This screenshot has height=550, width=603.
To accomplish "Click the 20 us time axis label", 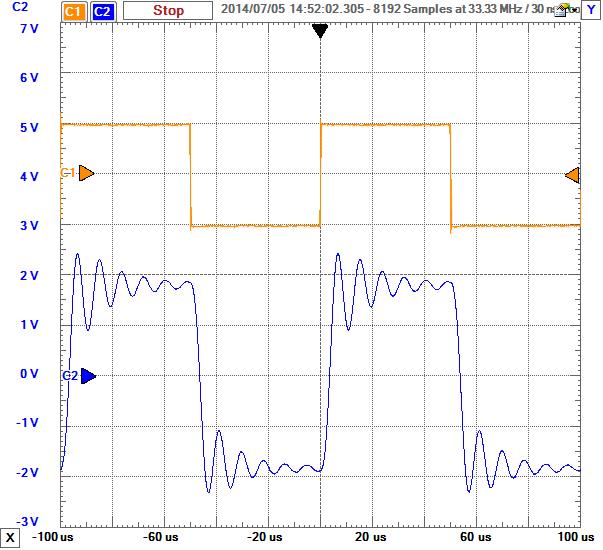I will coord(371,540).
